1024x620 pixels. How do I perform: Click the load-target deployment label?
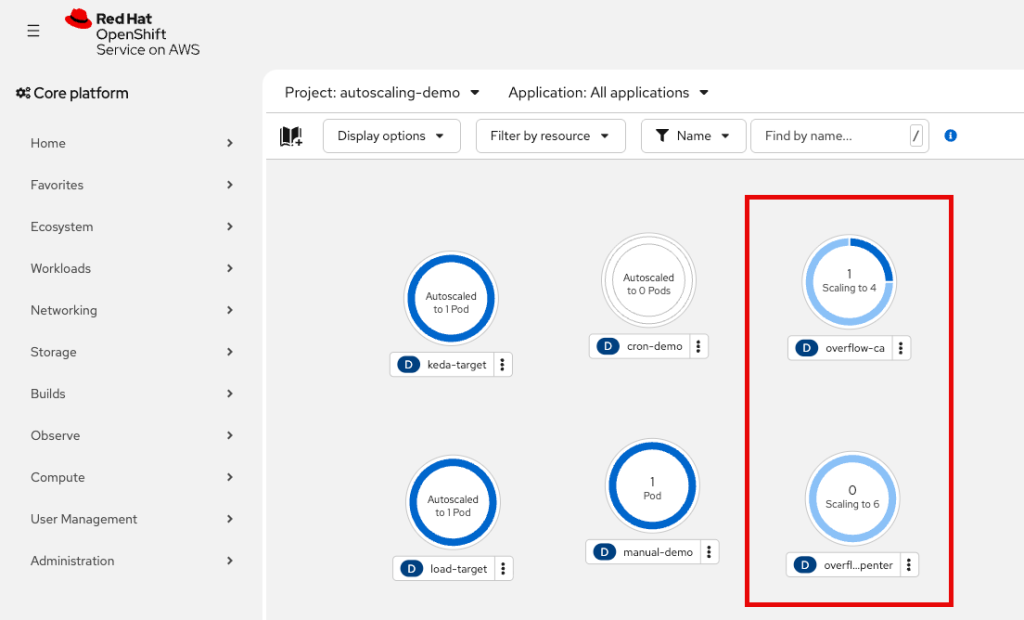(x=458, y=568)
